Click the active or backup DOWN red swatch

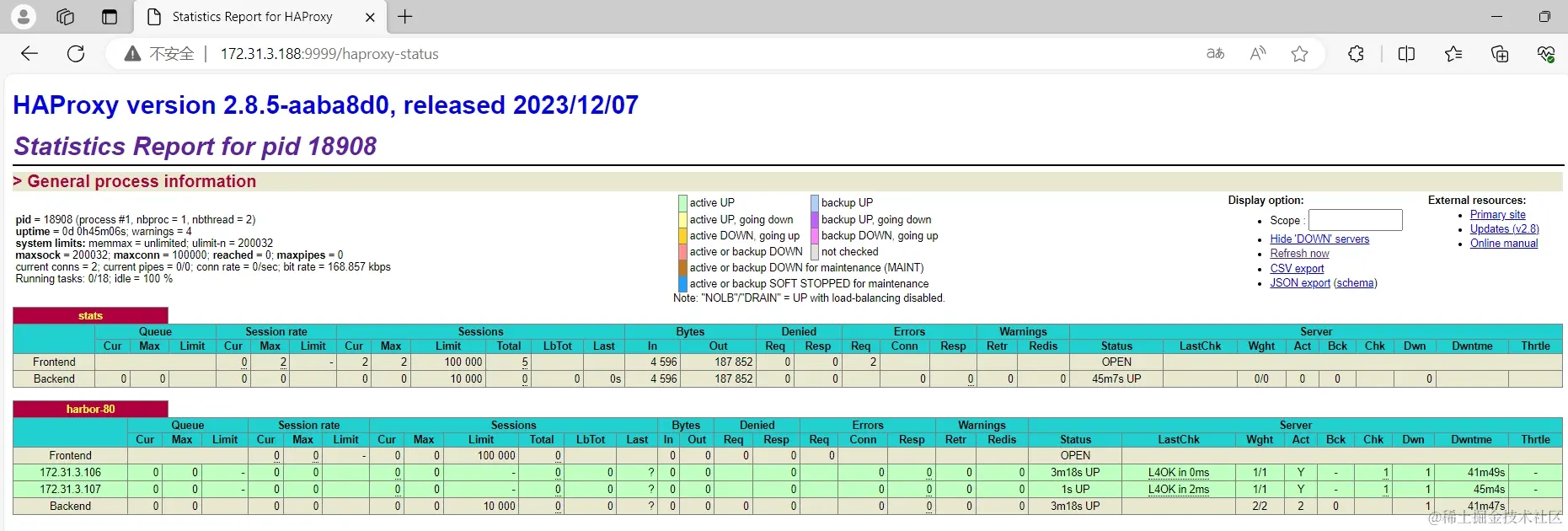(682, 251)
